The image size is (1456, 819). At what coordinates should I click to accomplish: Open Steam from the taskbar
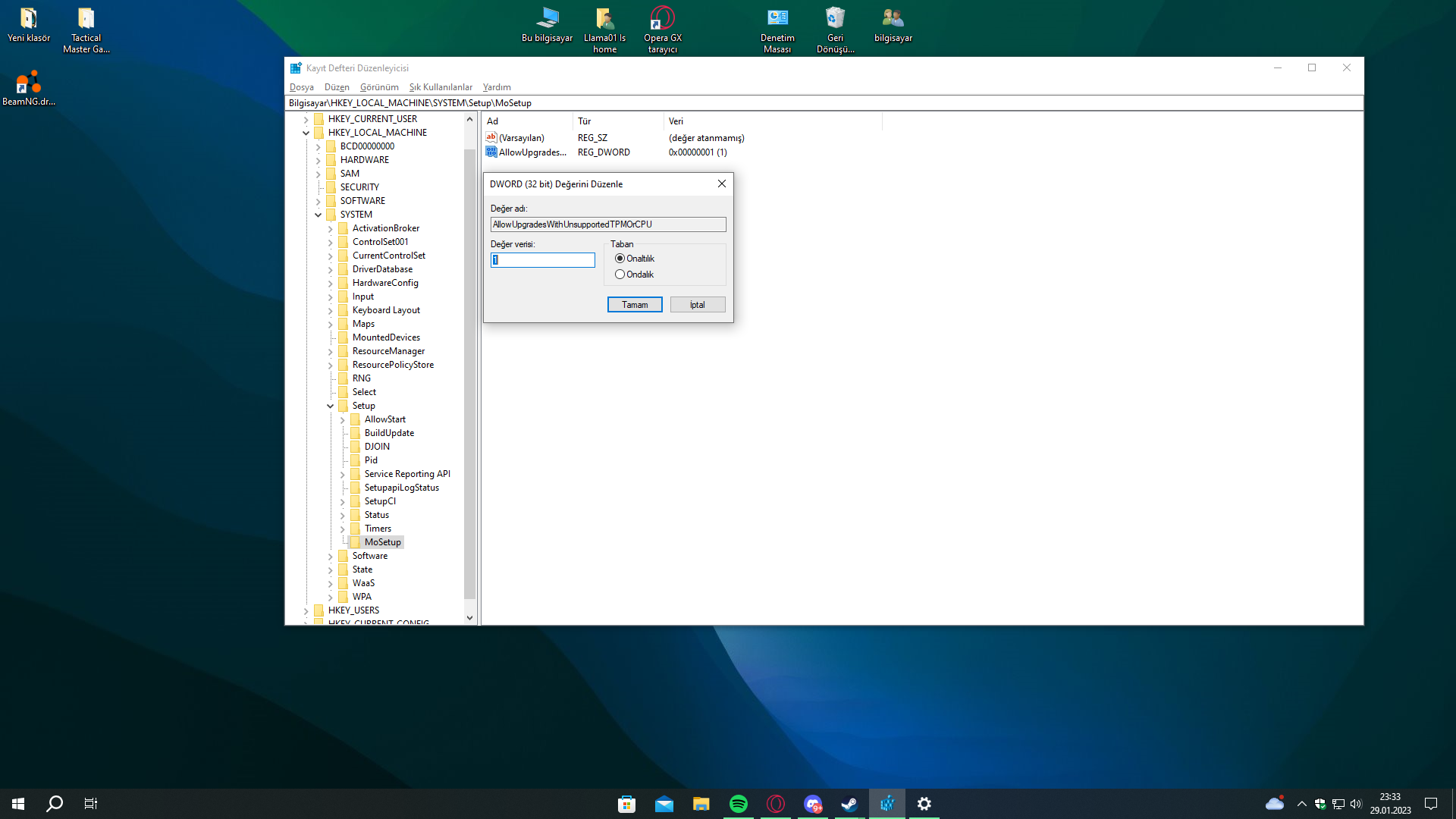[x=849, y=804]
